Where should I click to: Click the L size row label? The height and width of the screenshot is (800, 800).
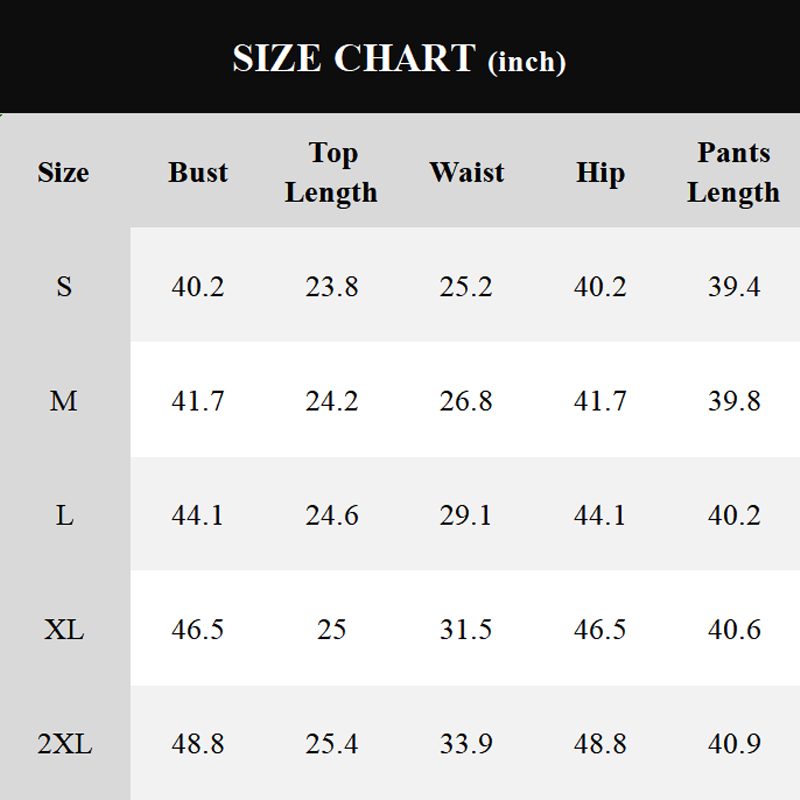click(64, 515)
